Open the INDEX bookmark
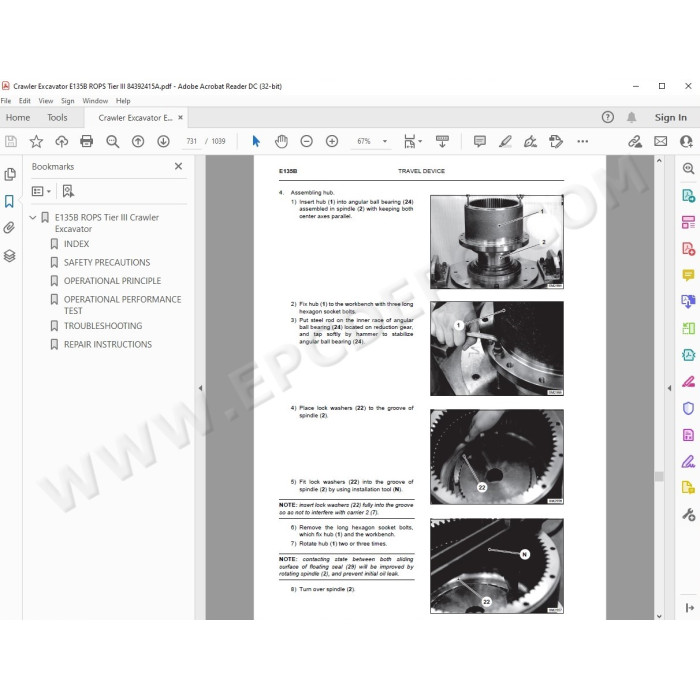Screen dimensions: 700x700 [76, 244]
